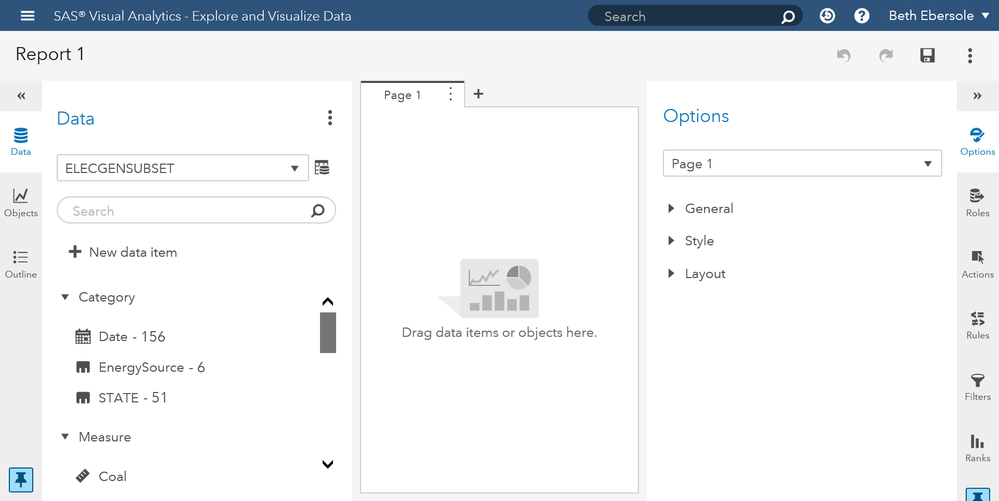Click the Save report icon
Image resolution: width=999 pixels, height=501 pixels.
click(927, 56)
